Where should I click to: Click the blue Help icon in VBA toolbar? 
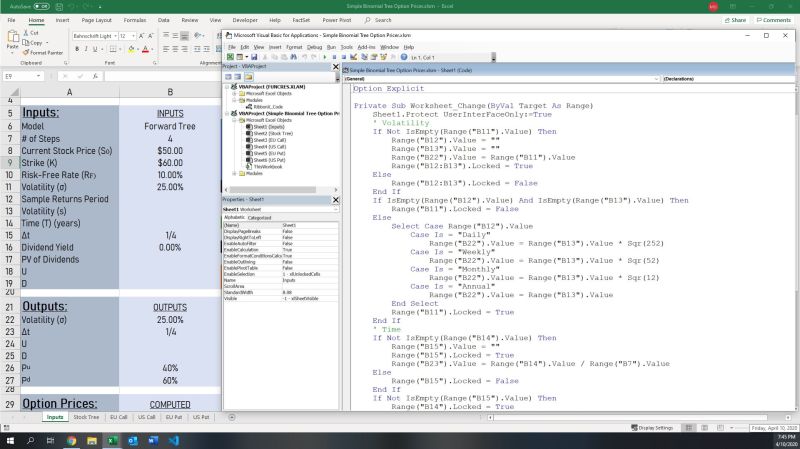pos(404,57)
